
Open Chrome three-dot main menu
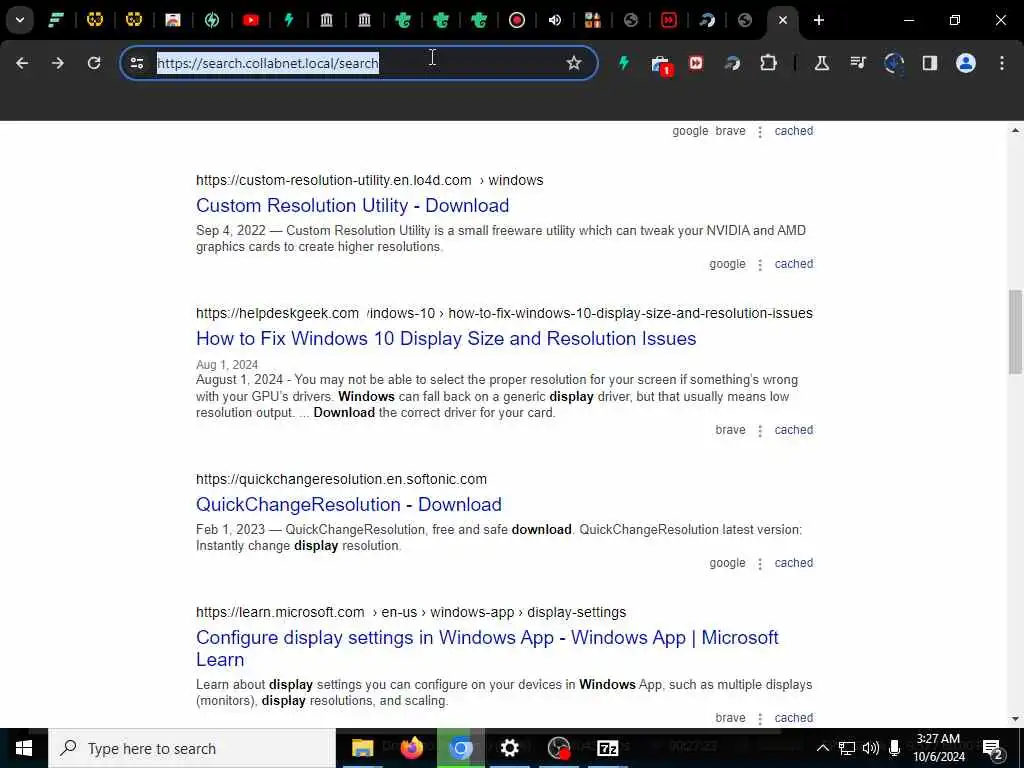click(1002, 63)
